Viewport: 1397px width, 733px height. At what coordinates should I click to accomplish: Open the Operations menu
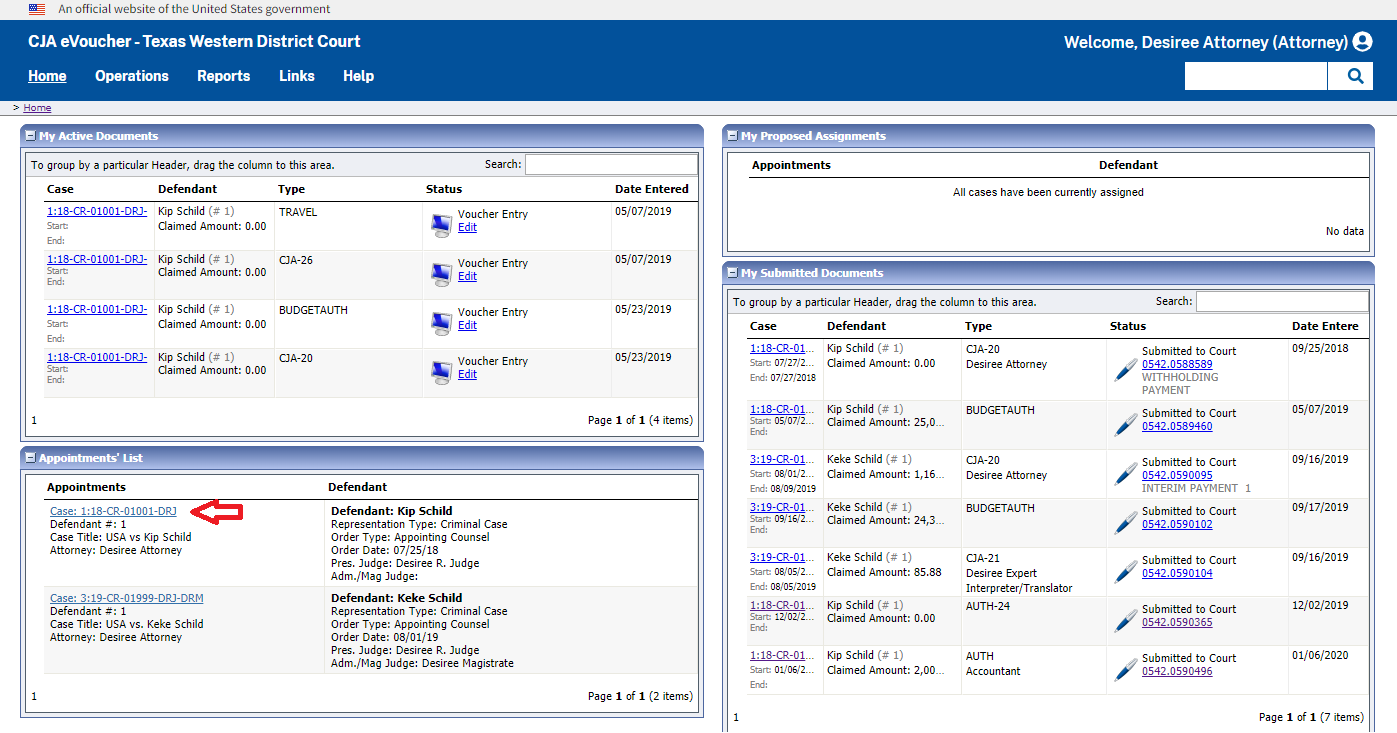[131, 75]
